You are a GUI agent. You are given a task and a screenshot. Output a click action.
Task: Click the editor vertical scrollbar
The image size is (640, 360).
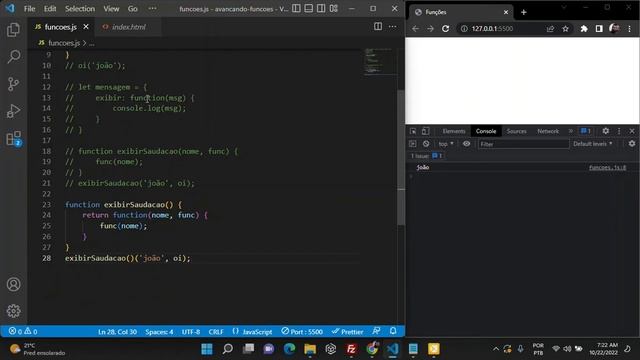click(401, 157)
